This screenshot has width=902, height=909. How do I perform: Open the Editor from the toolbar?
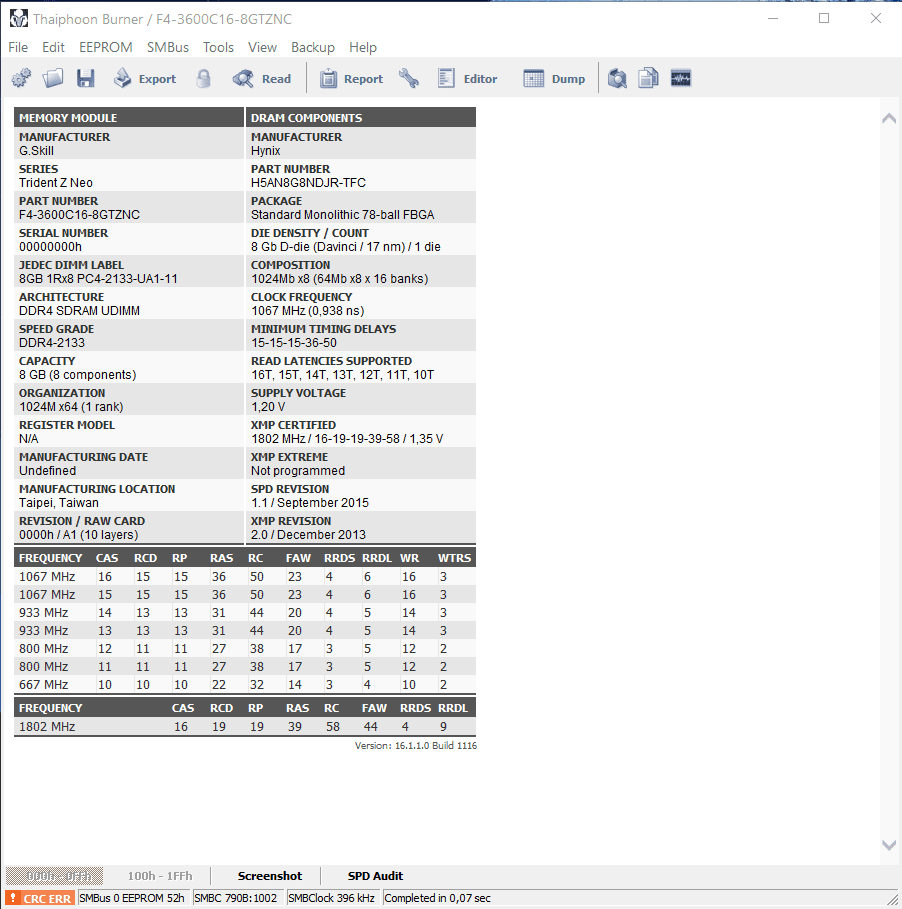click(467, 78)
